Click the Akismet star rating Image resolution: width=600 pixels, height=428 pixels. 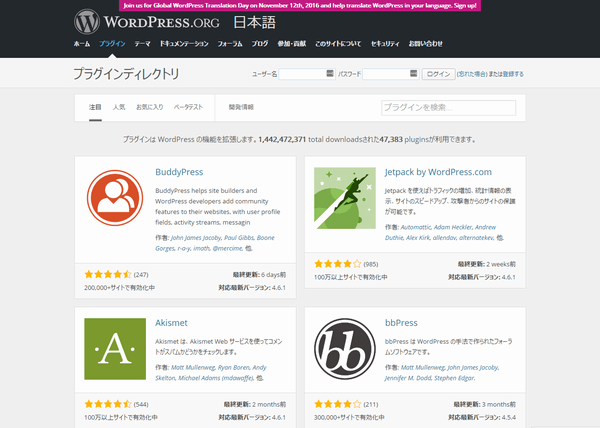click(108, 404)
